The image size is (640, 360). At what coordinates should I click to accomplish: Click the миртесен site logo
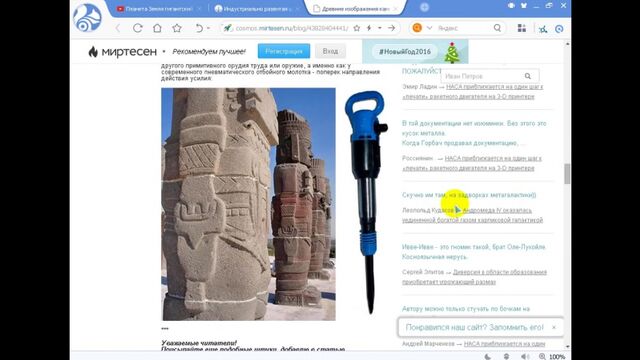coord(122,51)
